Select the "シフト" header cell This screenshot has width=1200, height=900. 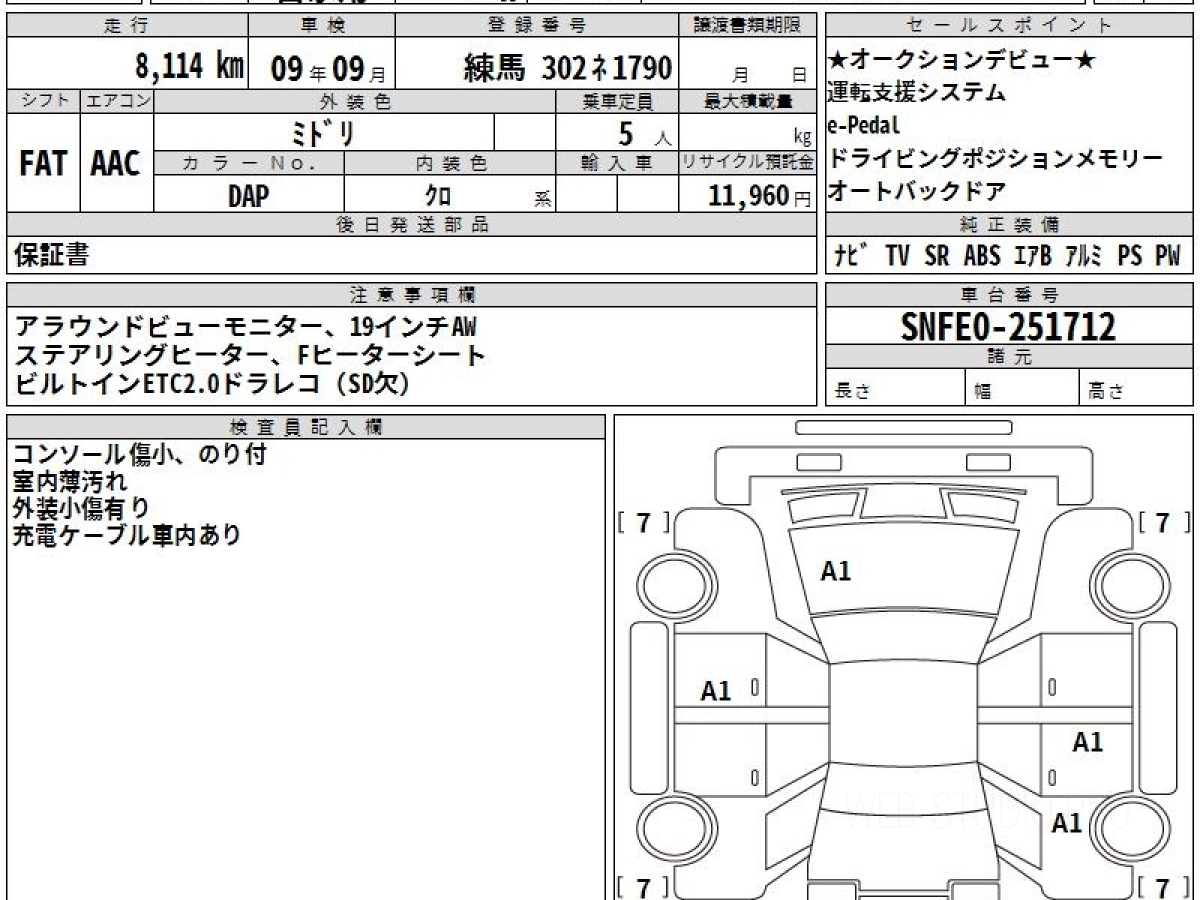tap(44, 101)
